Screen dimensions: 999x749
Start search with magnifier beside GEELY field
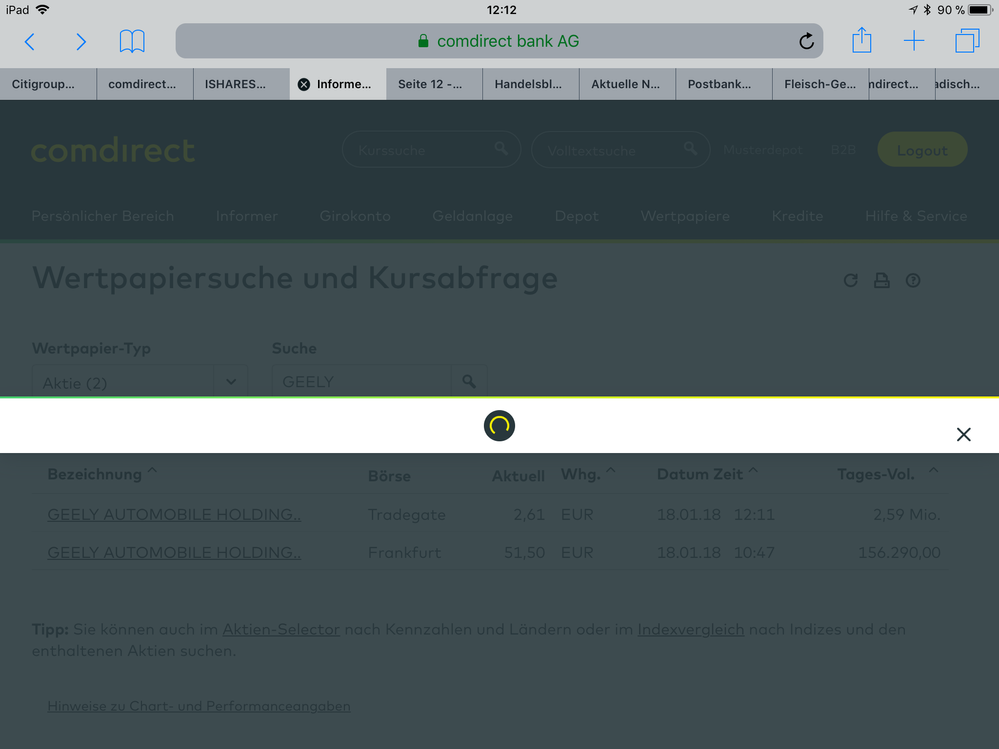pyautogui.click(x=469, y=381)
